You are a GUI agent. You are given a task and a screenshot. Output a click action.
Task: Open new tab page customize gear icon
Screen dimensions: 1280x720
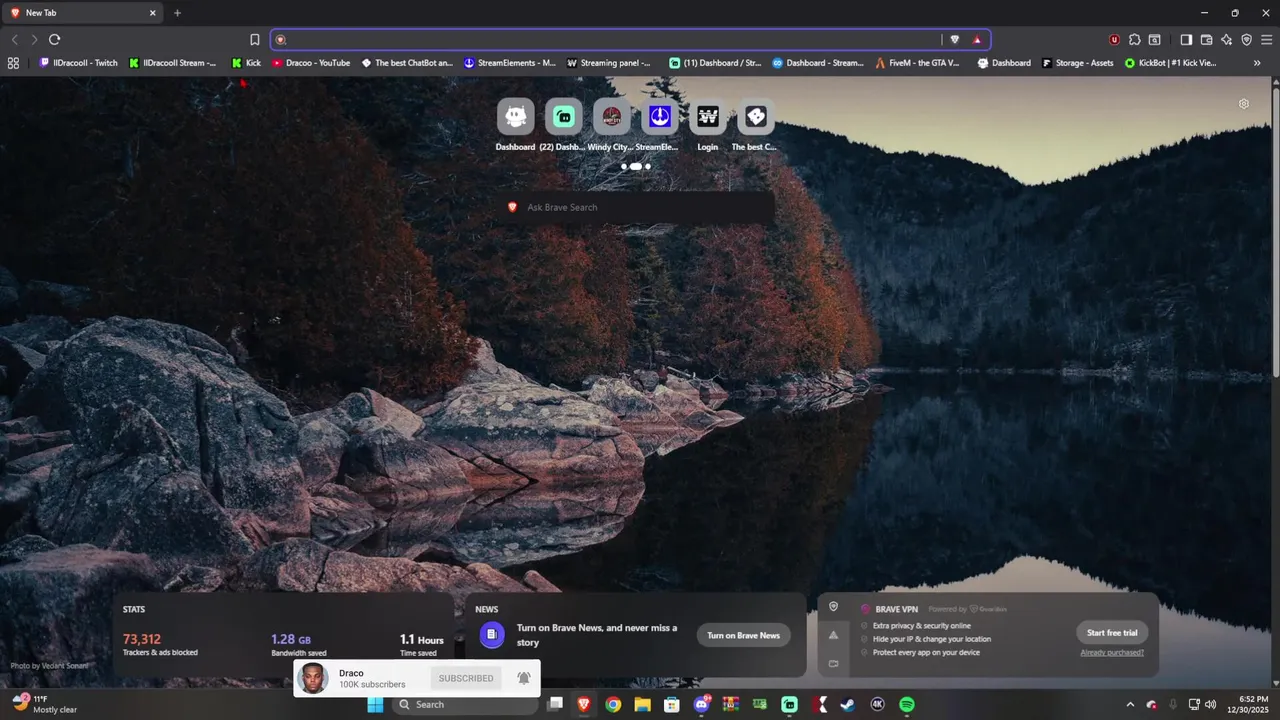tap(1244, 104)
